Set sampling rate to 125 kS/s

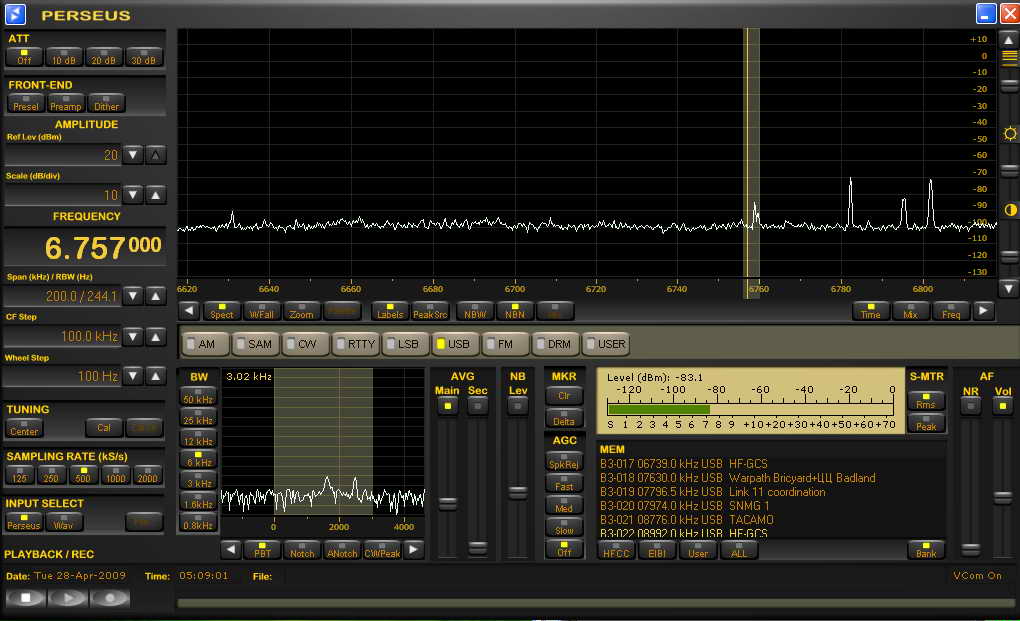pyautogui.click(x=20, y=475)
